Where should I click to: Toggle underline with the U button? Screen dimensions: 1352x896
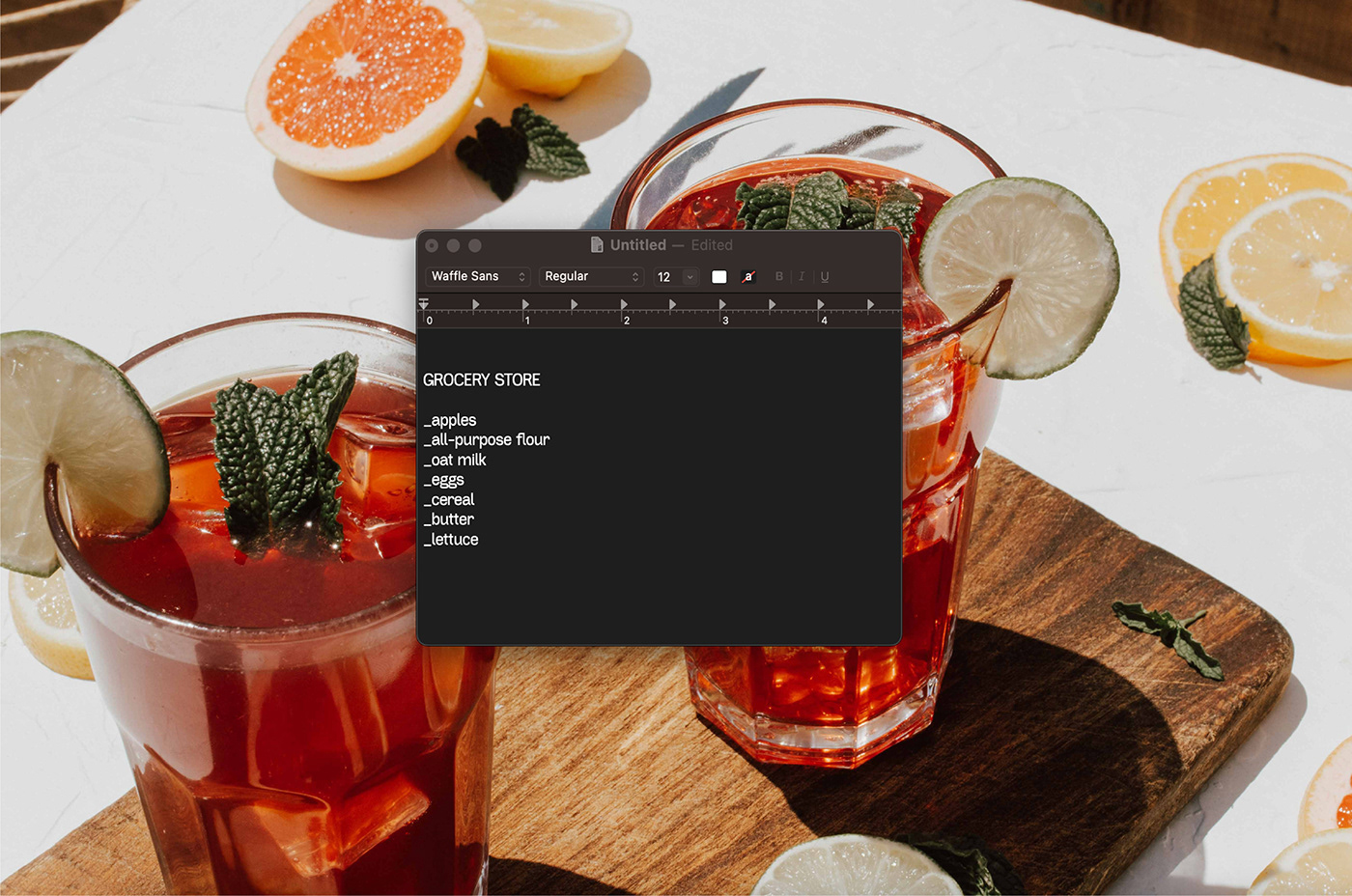pos(825,277)
